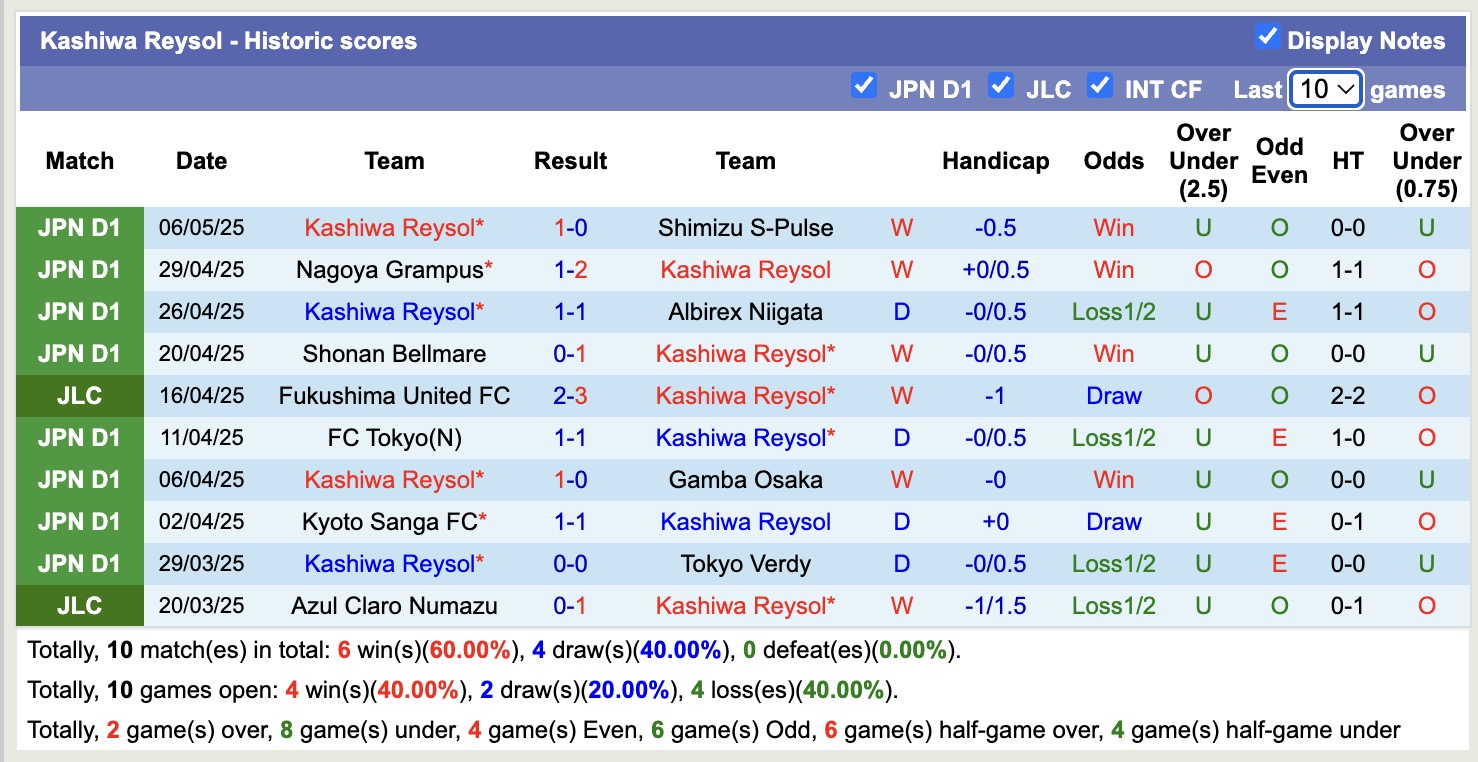The image size is (1478, 762).
Task: Open Albirex Niigata team page
Action: (x=745, y=312)
